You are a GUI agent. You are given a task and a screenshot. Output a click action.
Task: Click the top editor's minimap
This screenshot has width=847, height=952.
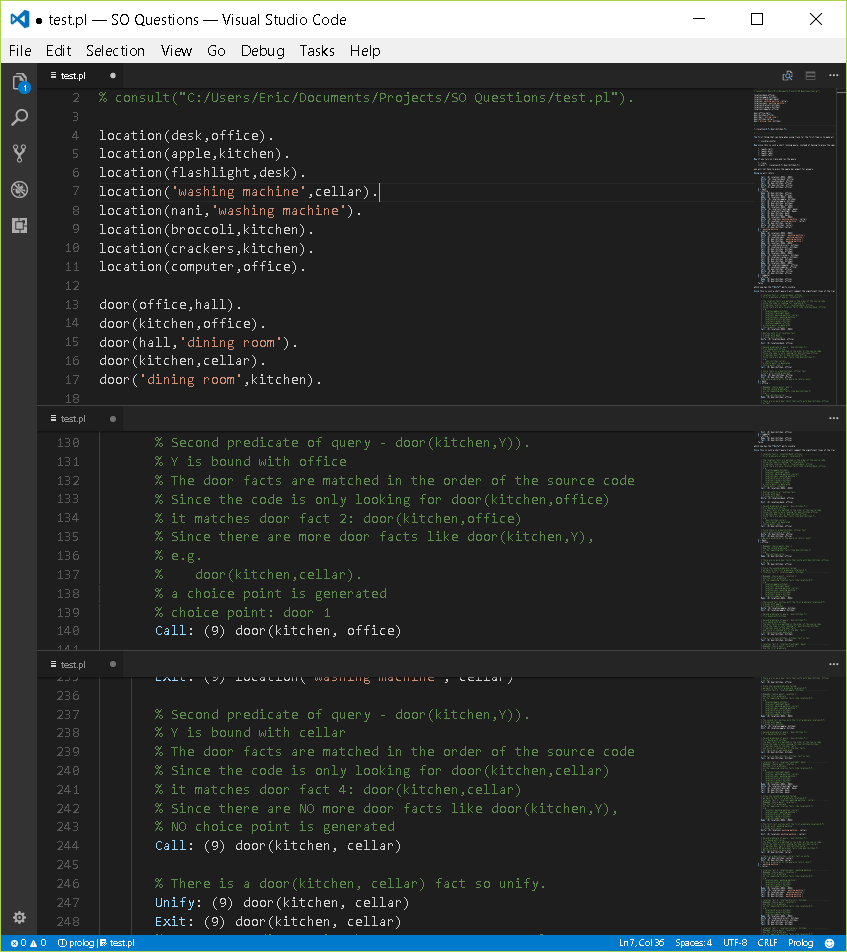(x=795, y=246)
